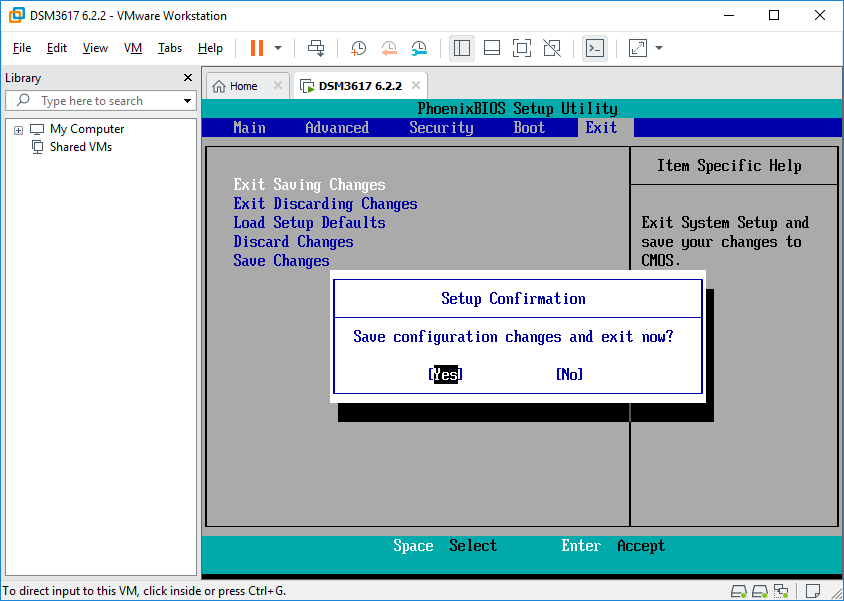This screenshot has width=844, height=601.
Task: Click the second disk device status icon
Action: point(759,591)
